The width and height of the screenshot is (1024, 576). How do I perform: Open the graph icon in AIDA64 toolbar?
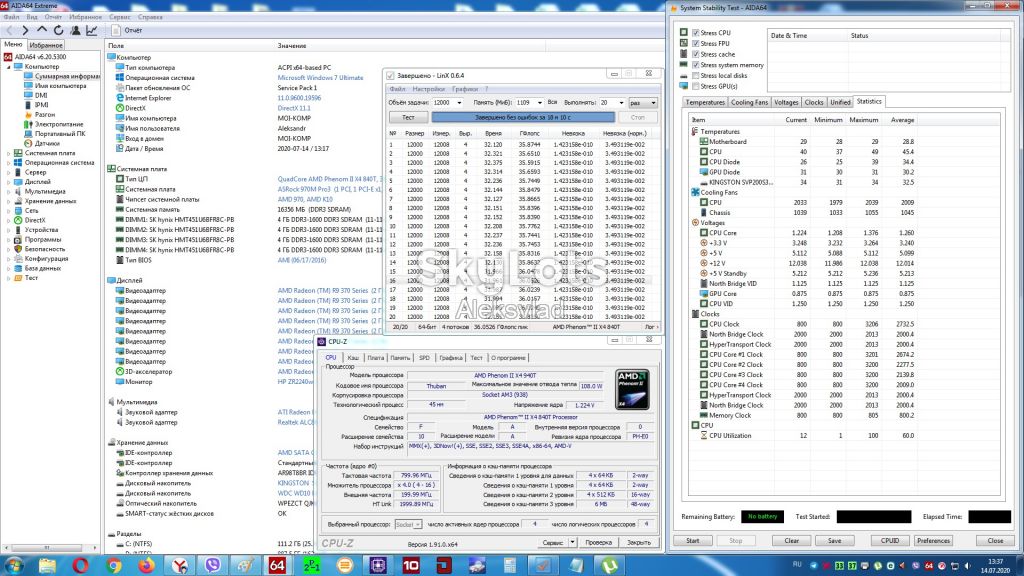(x=92, y=30)
